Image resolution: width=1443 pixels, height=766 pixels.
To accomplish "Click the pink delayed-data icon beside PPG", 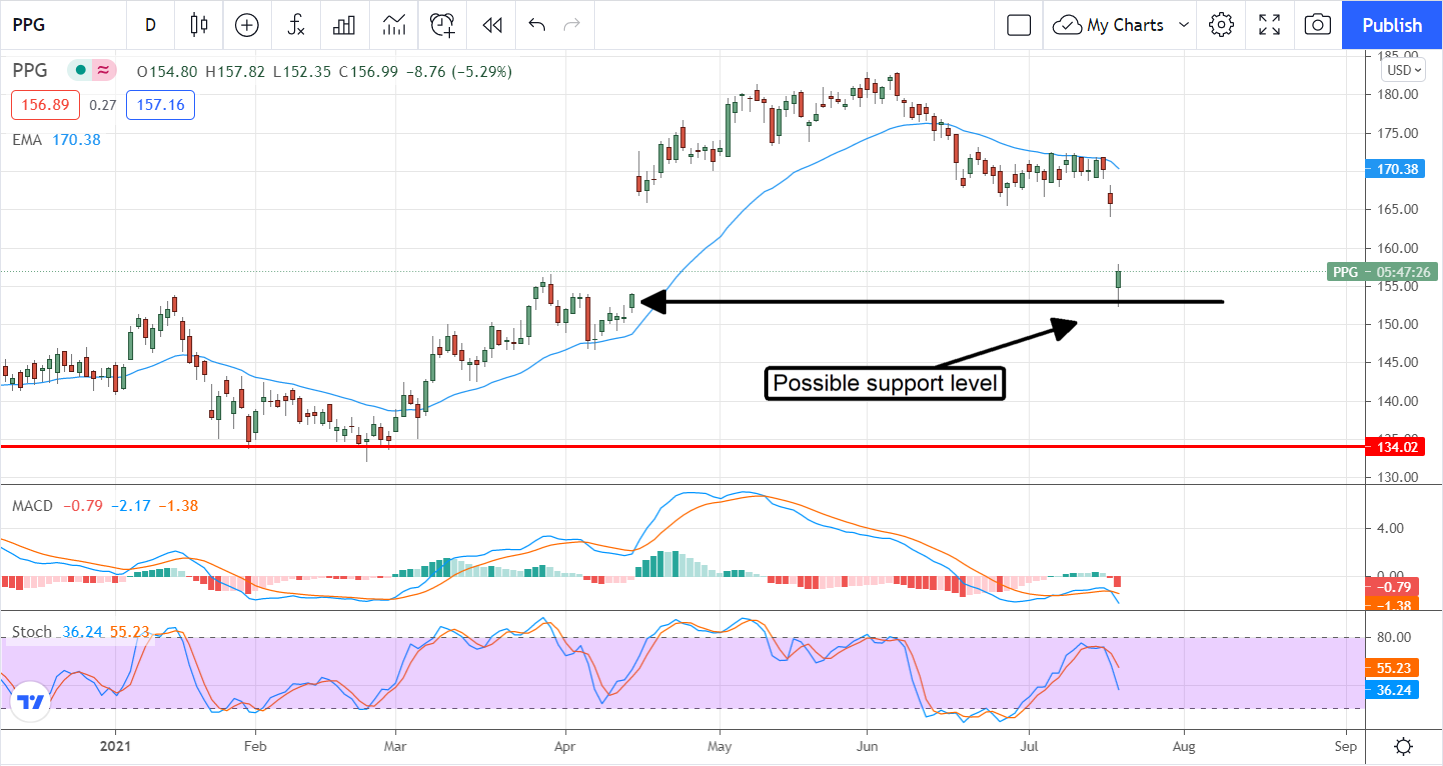I will pos(102,71).
